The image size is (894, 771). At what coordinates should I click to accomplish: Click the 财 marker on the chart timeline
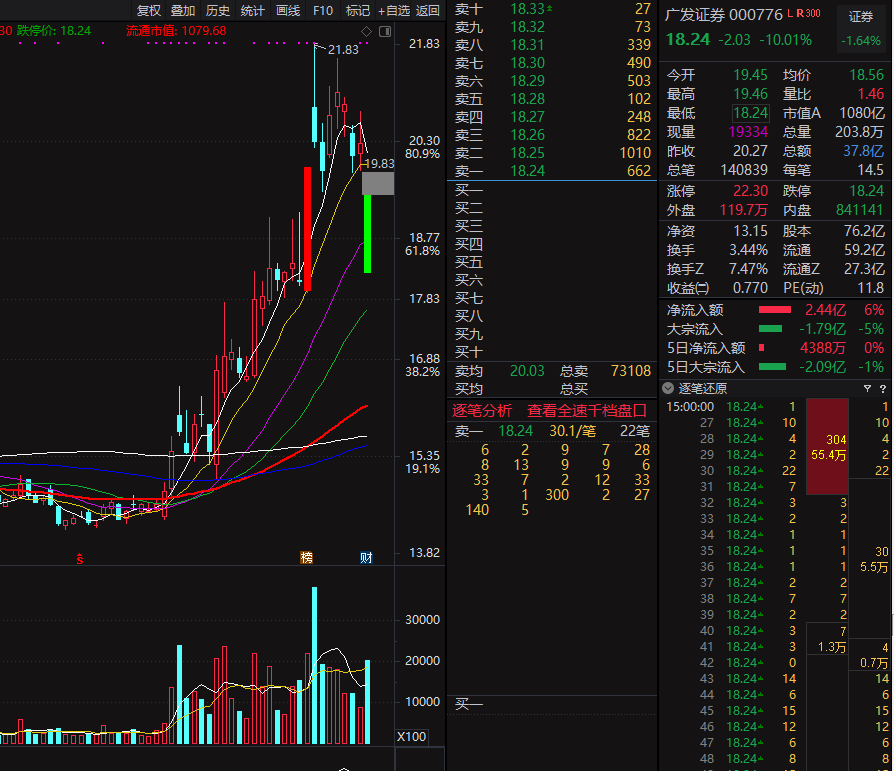[x=366, y=557]
